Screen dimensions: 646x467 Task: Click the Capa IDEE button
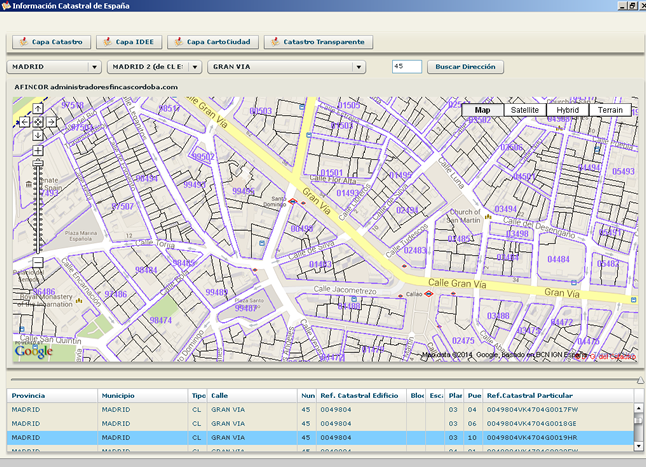(129, 42)
